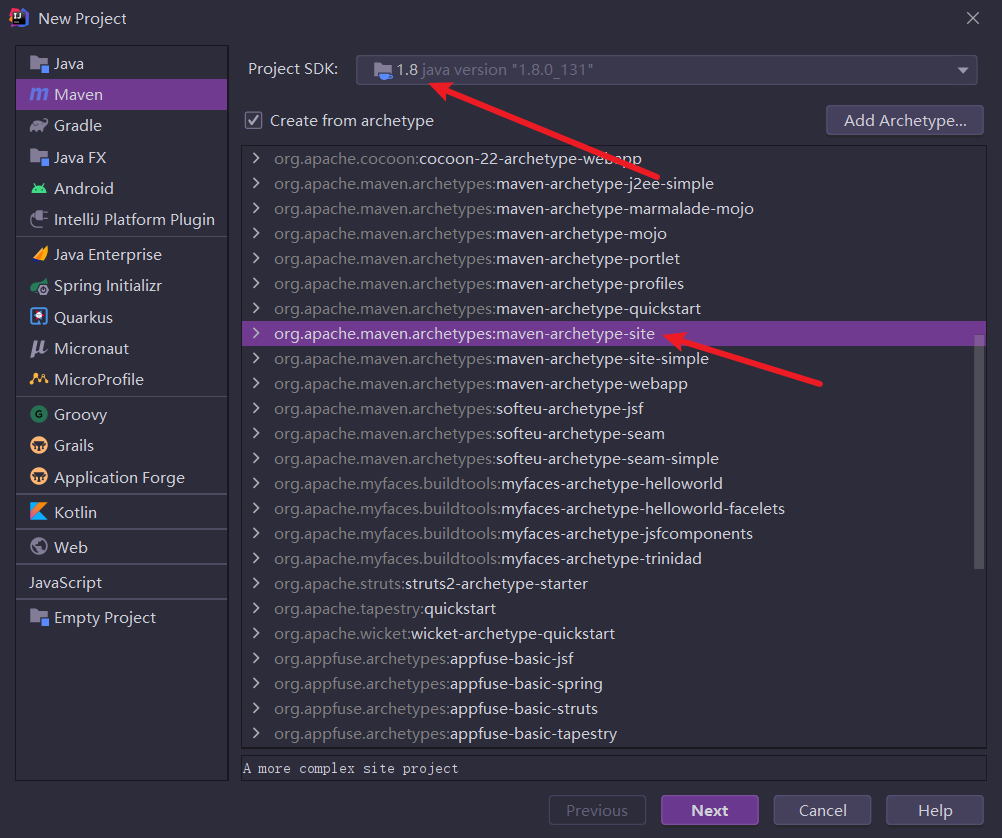Click the Java Enterprise icon
1002x838 pixels.
pos(39,254)
